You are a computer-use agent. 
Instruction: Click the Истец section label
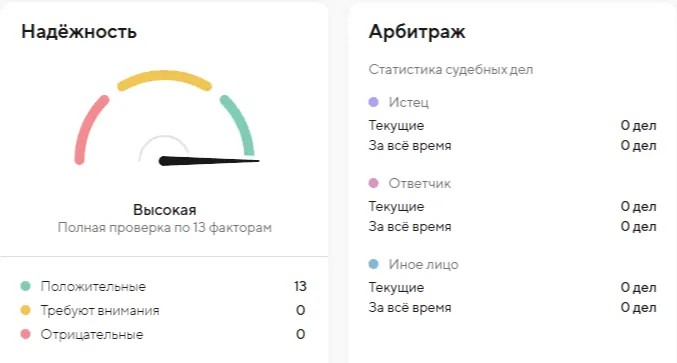point(408,102)
